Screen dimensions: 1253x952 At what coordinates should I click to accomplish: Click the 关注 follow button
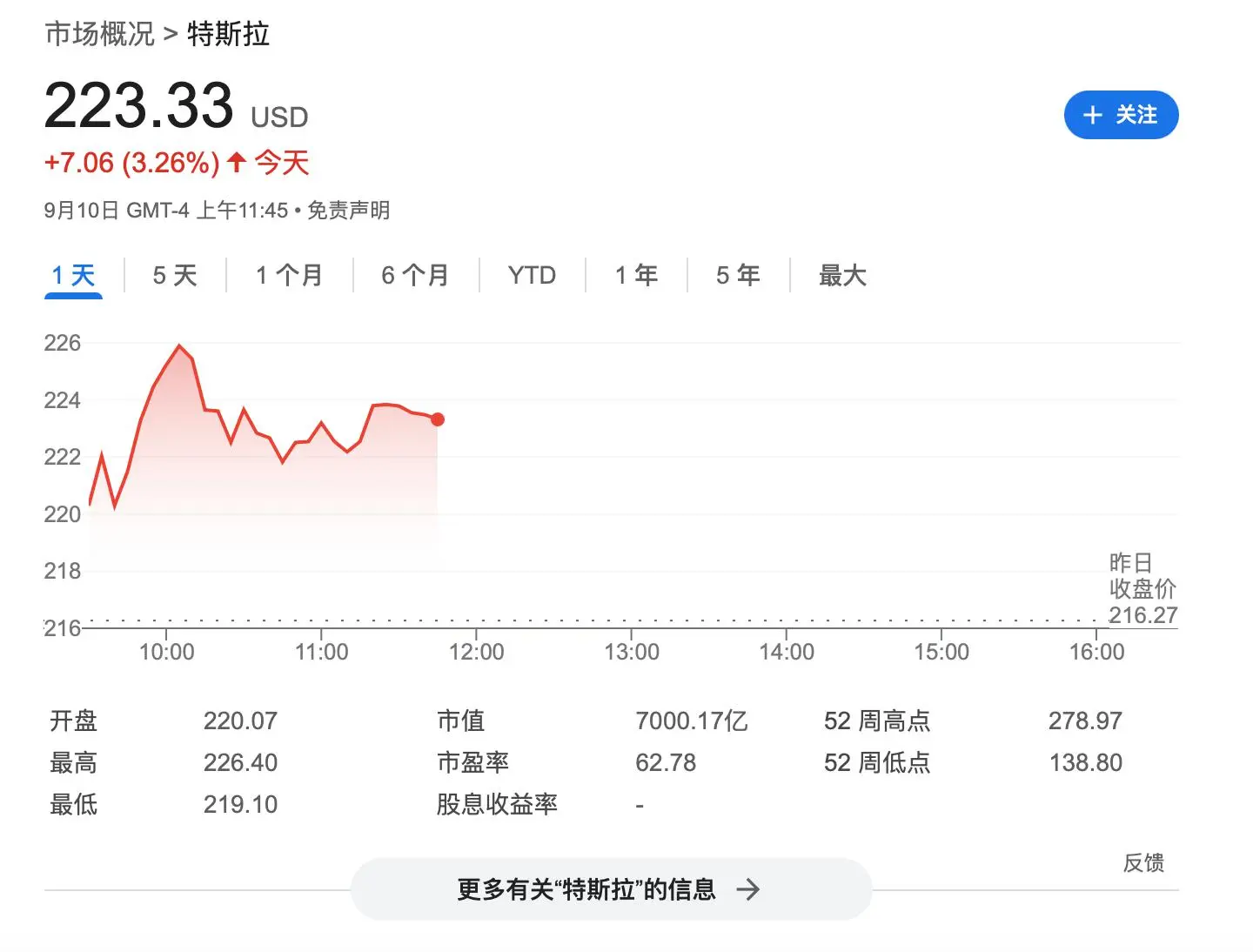click(x=1121, y=115)
